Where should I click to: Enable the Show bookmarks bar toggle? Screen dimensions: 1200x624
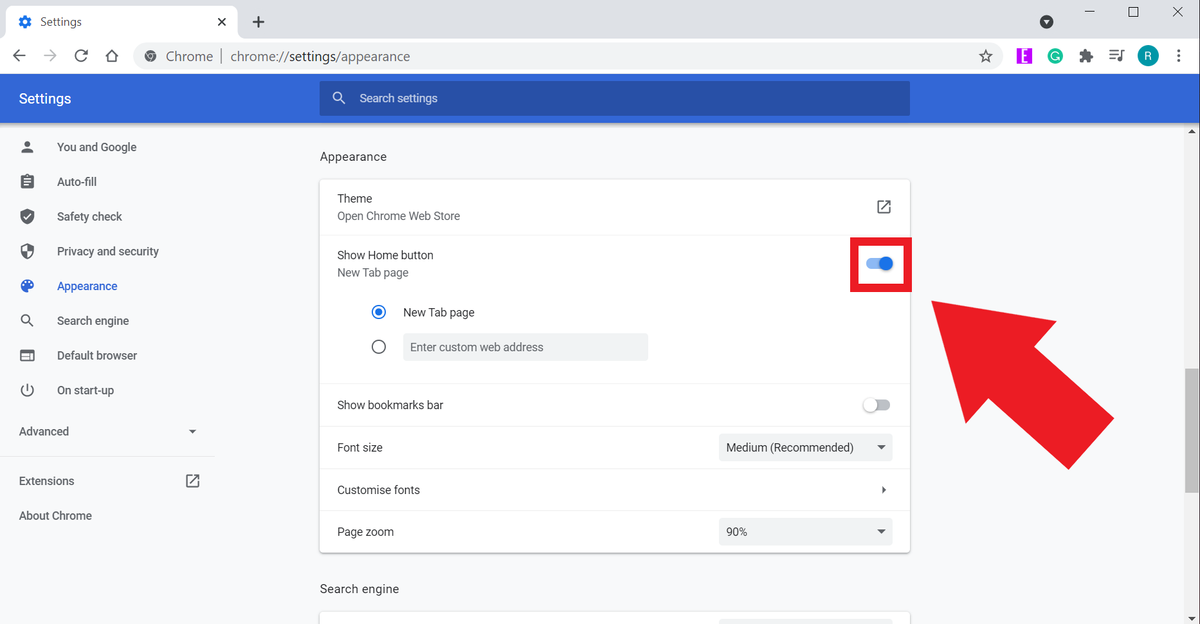[x=875, y=405]
